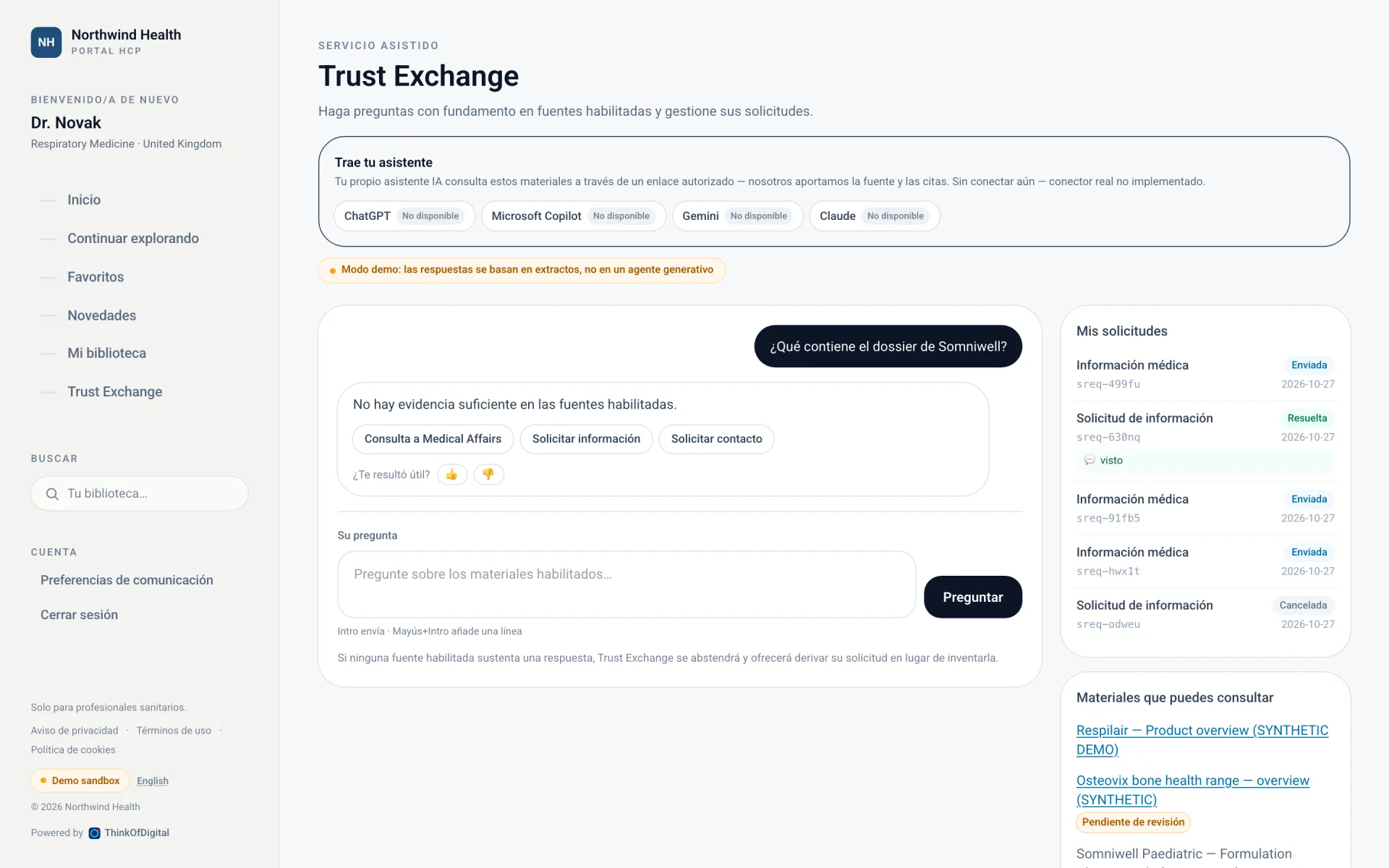Go to Continuar explorando
This screenshot has width=1389, height=868.
(x=133, y=238)
